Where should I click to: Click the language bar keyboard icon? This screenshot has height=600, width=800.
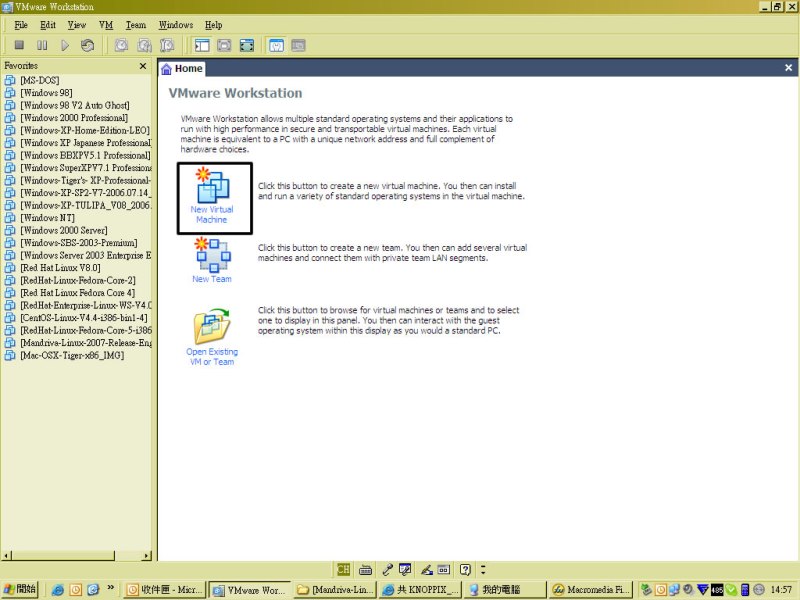point(365,569)
